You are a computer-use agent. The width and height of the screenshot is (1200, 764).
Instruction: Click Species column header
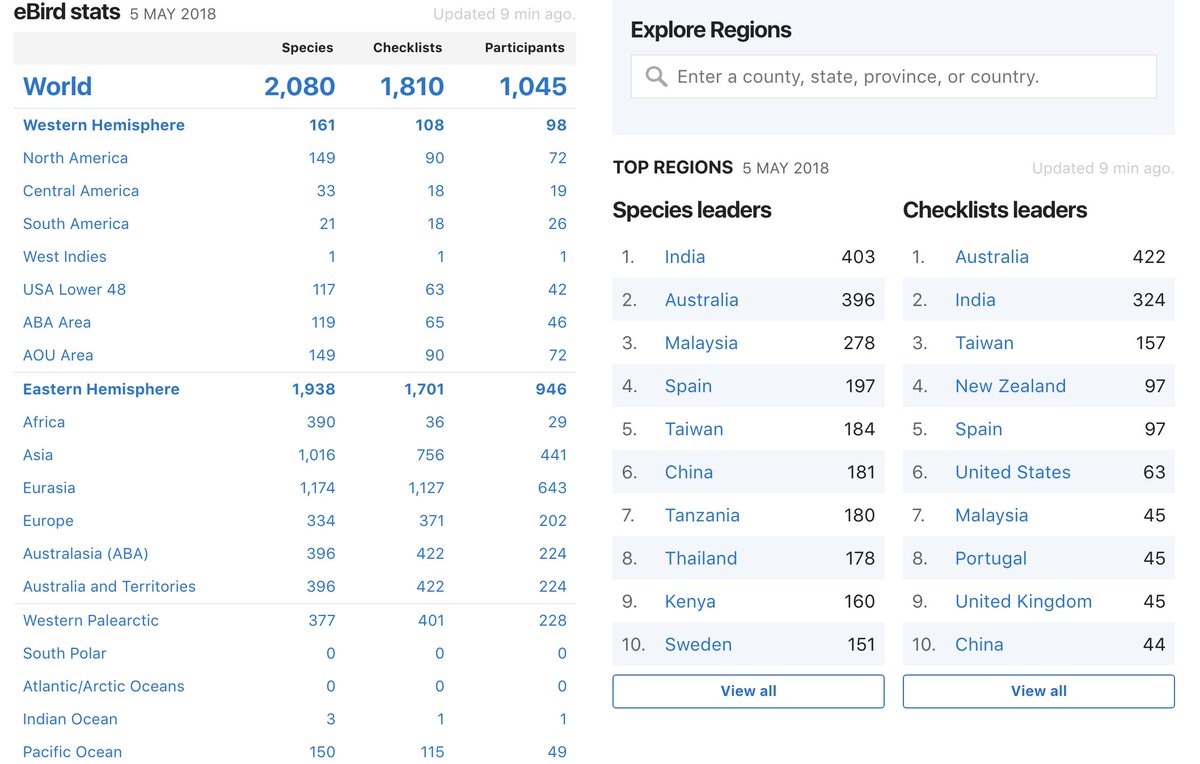tap(308, 48)
